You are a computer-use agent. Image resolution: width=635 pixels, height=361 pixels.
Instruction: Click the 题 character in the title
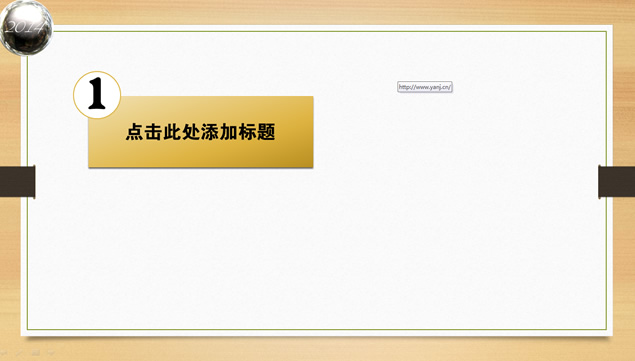pos(266,132)
